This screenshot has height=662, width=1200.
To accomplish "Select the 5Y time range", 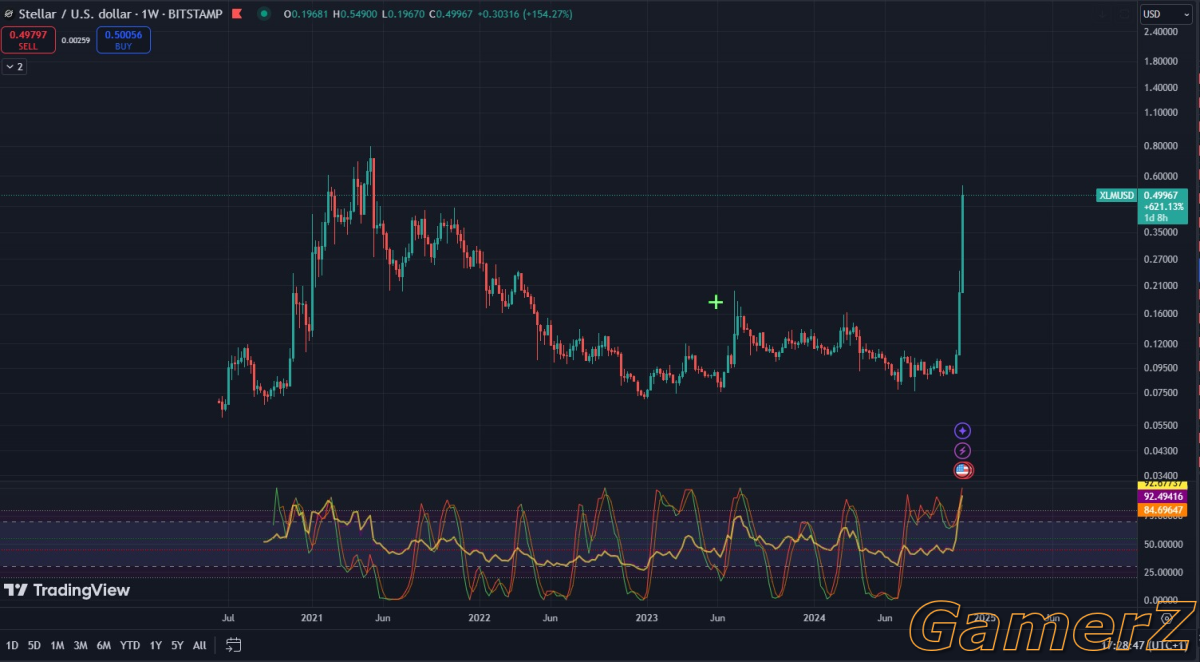I will pos(177,645).
